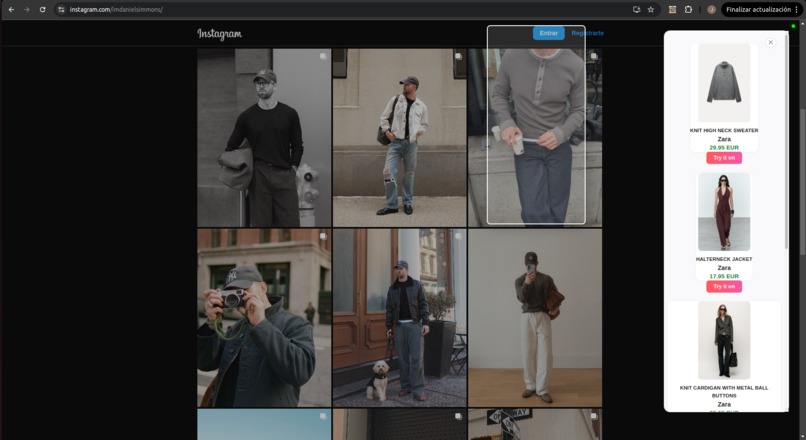
Task: Open the black-and-white post with black sweater
Action: click(x=264, y=138)
